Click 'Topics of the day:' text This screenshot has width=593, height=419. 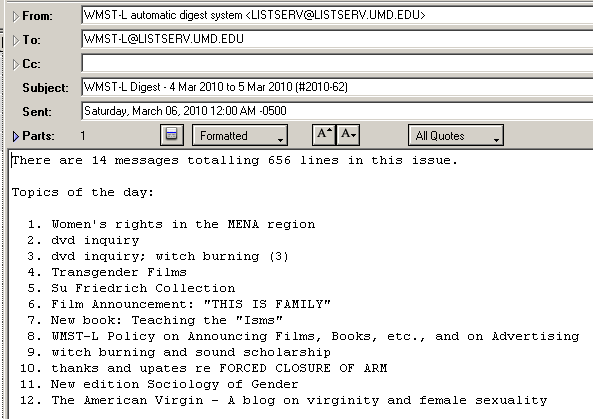click(83, 192)
